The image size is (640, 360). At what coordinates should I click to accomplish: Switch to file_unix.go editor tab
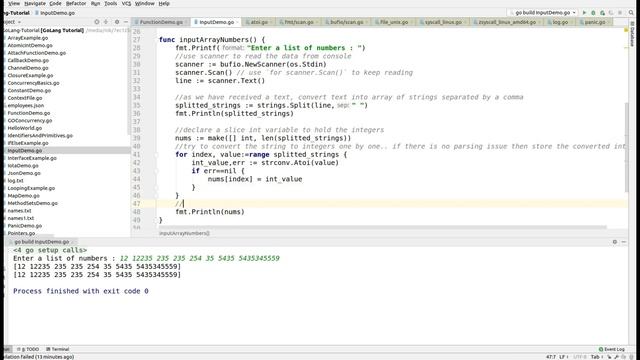tap(393, 22)
